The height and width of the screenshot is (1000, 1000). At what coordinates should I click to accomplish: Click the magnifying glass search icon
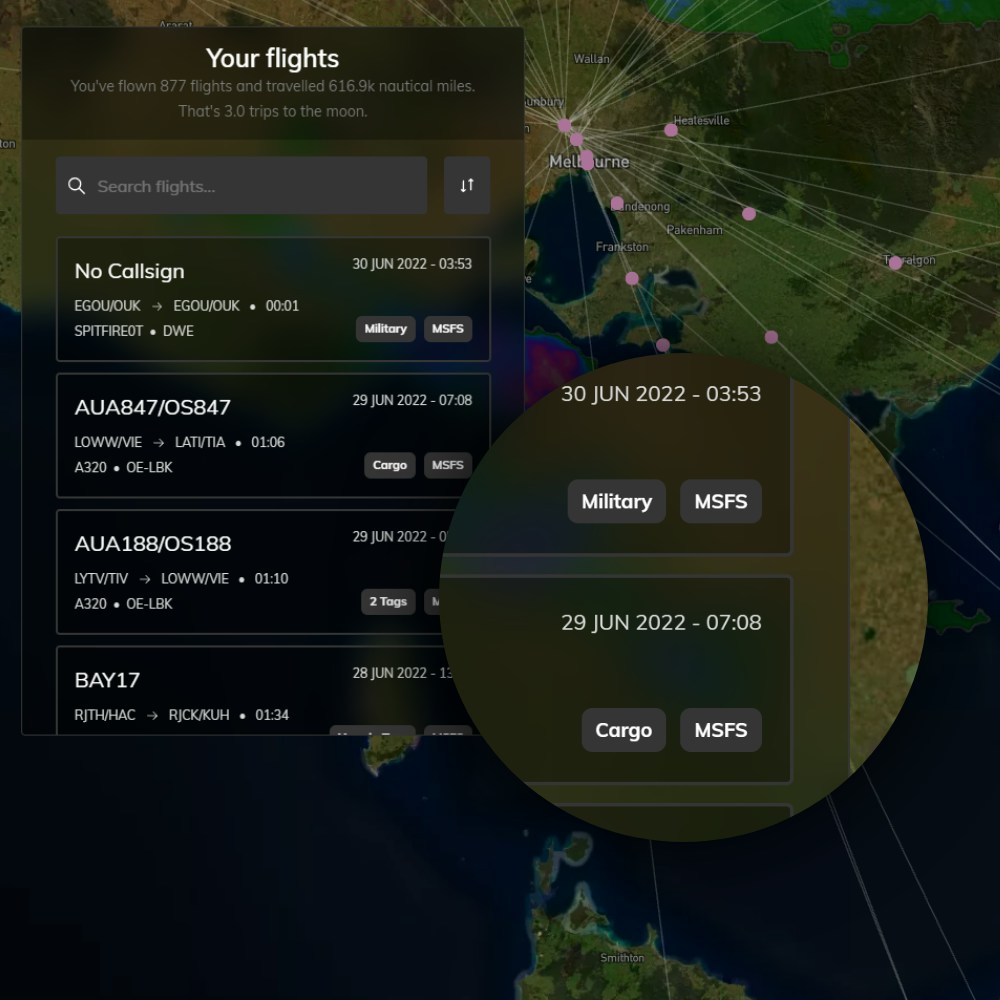tap(76, 186)
